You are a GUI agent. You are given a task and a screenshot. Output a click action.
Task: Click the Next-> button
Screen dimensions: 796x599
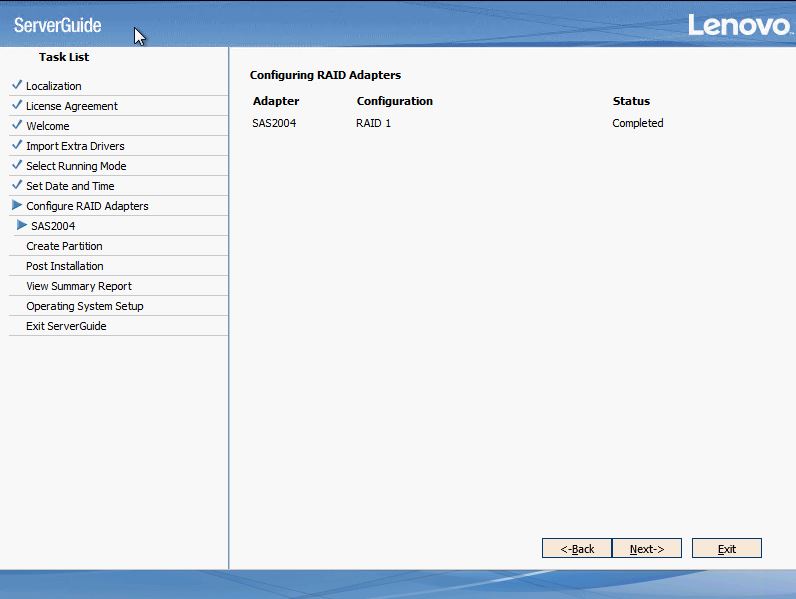coord(647,548)
